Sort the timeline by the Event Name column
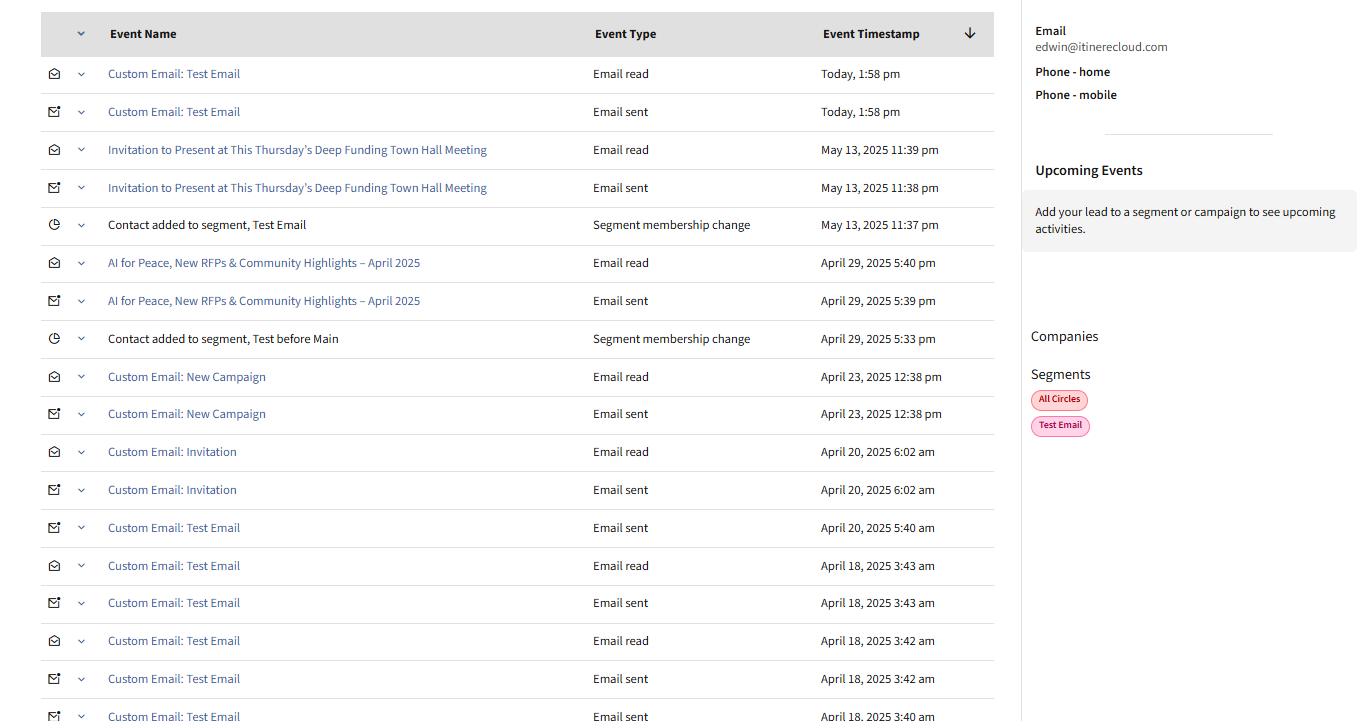The width and height of the screenshot is (1367, 721). [x=143, y=34]
